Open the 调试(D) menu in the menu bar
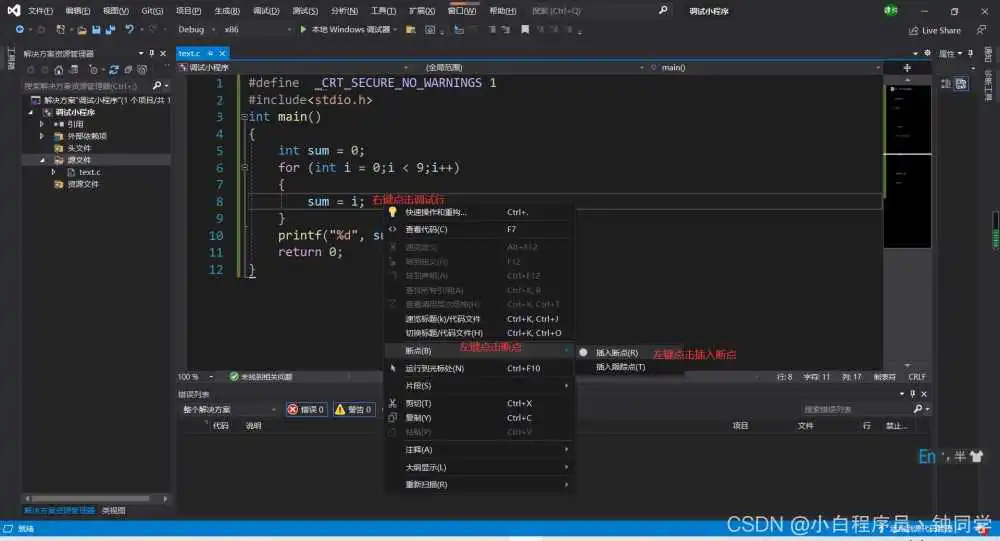1000x541 pixels. coord(265,10)
